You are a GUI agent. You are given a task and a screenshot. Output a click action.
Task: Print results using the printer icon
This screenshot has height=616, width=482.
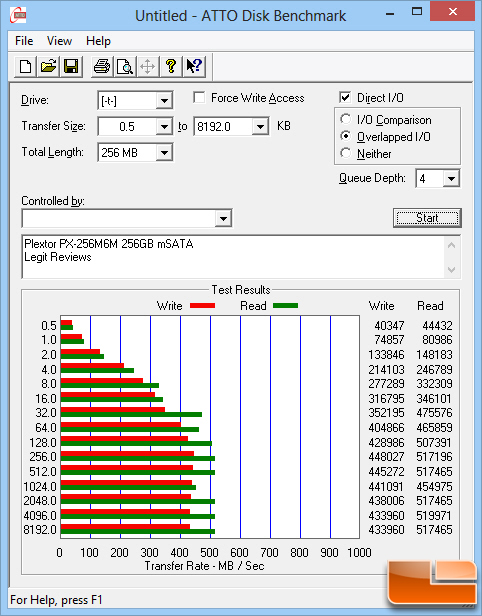click(102, 66)
